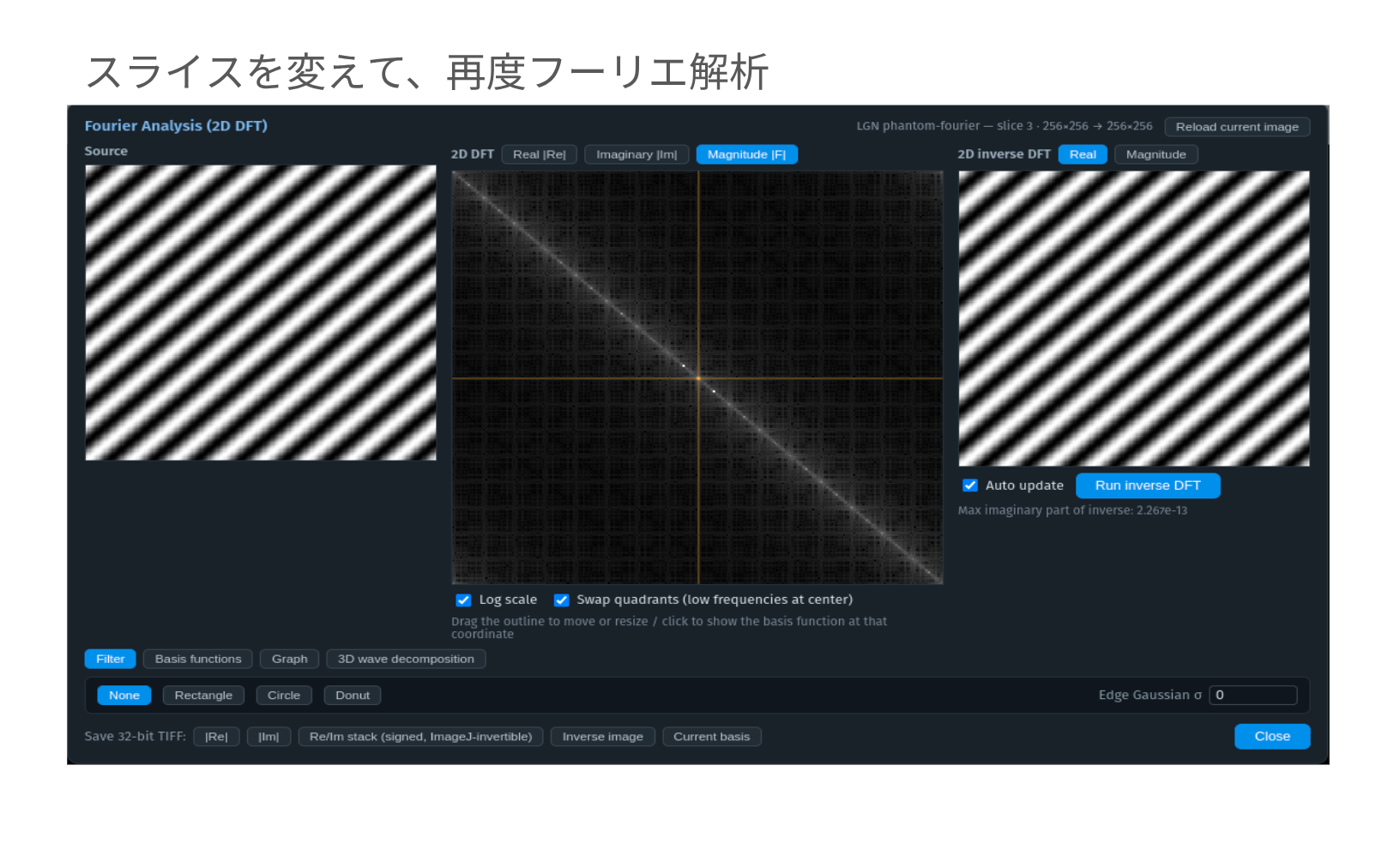This screenshot has height=868, width=1394.
Task: Open the Filter tab
Action: pyautogui.click(x=111, y=659)
